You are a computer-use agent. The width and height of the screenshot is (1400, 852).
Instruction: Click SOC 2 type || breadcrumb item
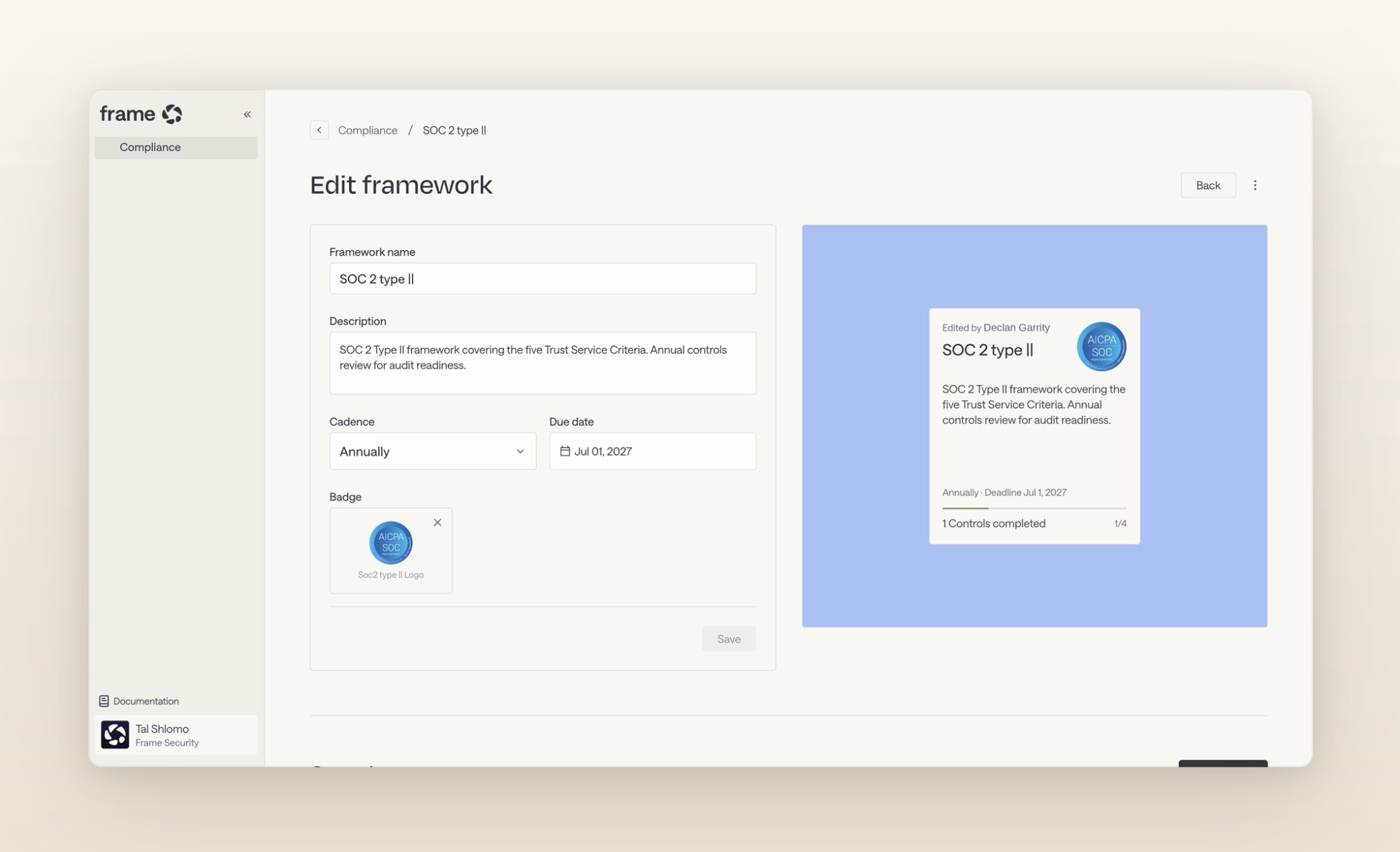click(455, 130)
